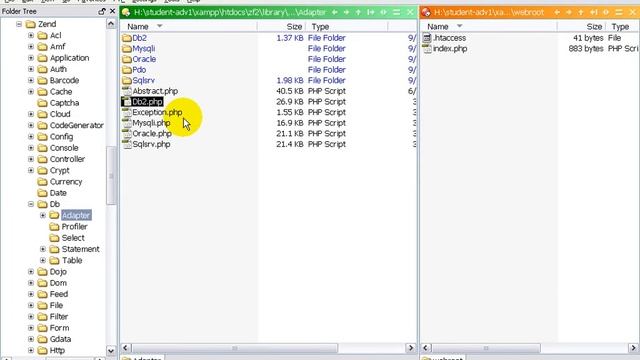Unlock the Folder Tree panel lock icon
640x360 pixels.
[x=102, y=11]
